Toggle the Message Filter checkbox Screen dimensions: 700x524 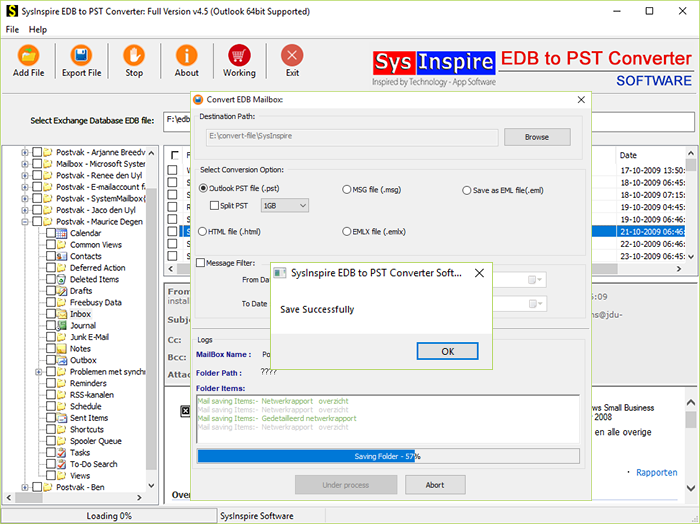tap(199, 263)
